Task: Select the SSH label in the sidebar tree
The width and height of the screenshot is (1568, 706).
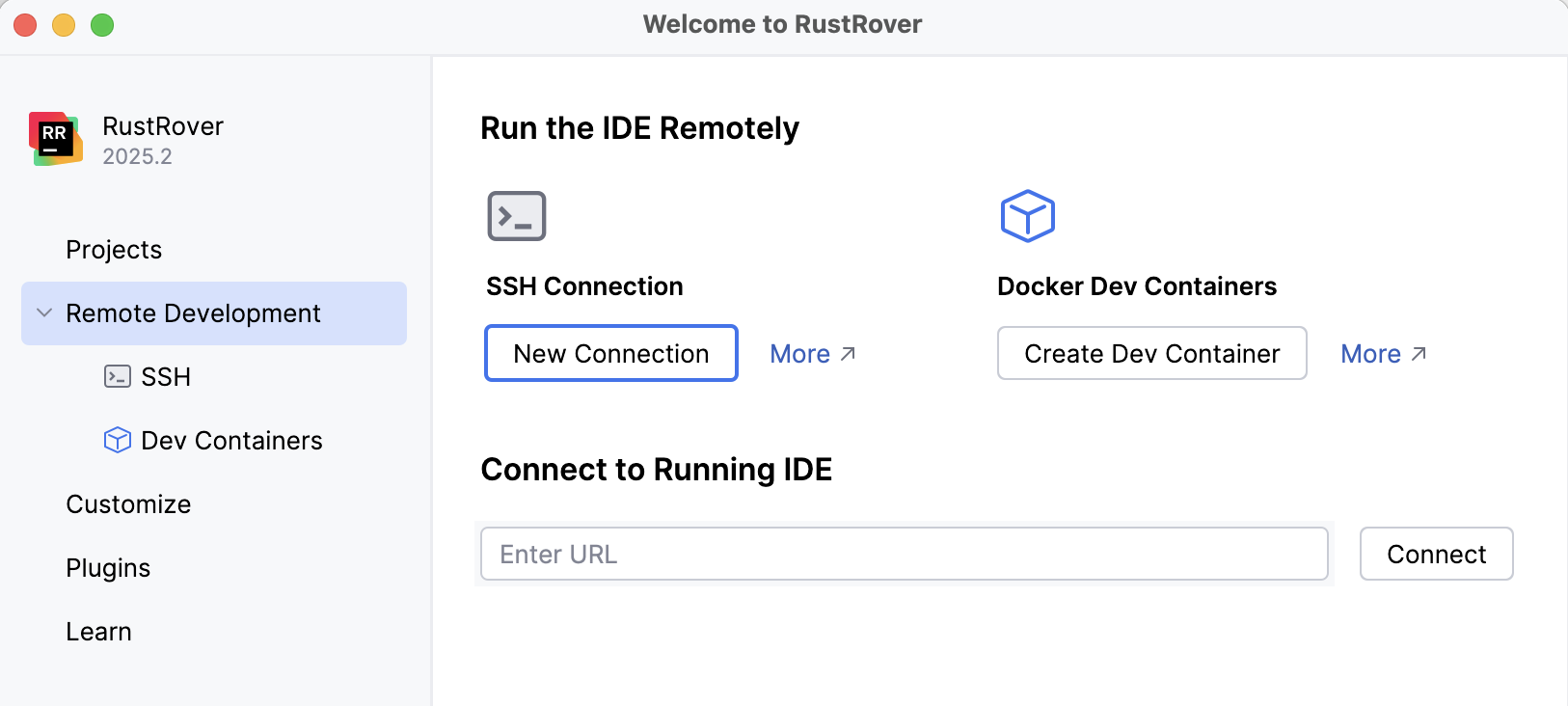Action: point(166,377)
